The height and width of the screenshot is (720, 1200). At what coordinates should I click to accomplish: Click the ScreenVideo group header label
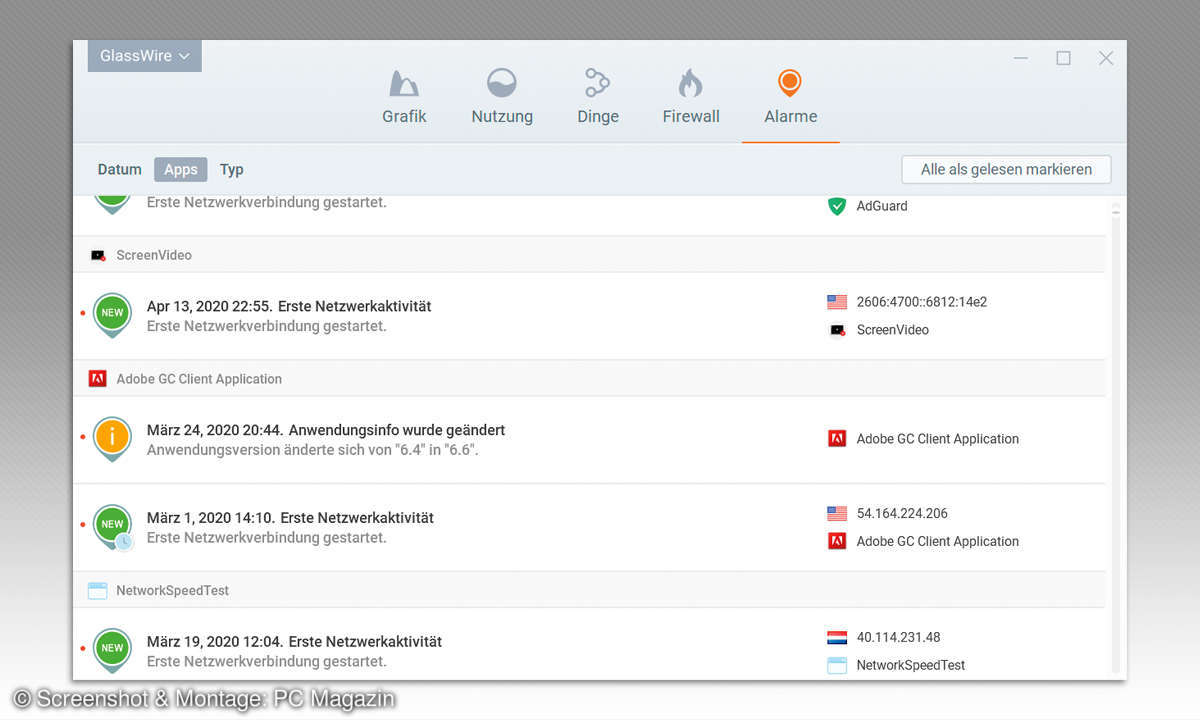[154, 255]
